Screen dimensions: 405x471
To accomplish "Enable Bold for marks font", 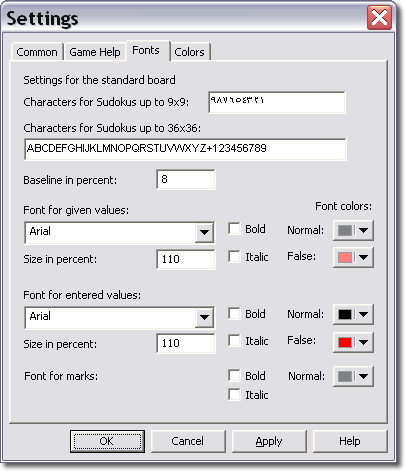I will (x=234, y=375).
